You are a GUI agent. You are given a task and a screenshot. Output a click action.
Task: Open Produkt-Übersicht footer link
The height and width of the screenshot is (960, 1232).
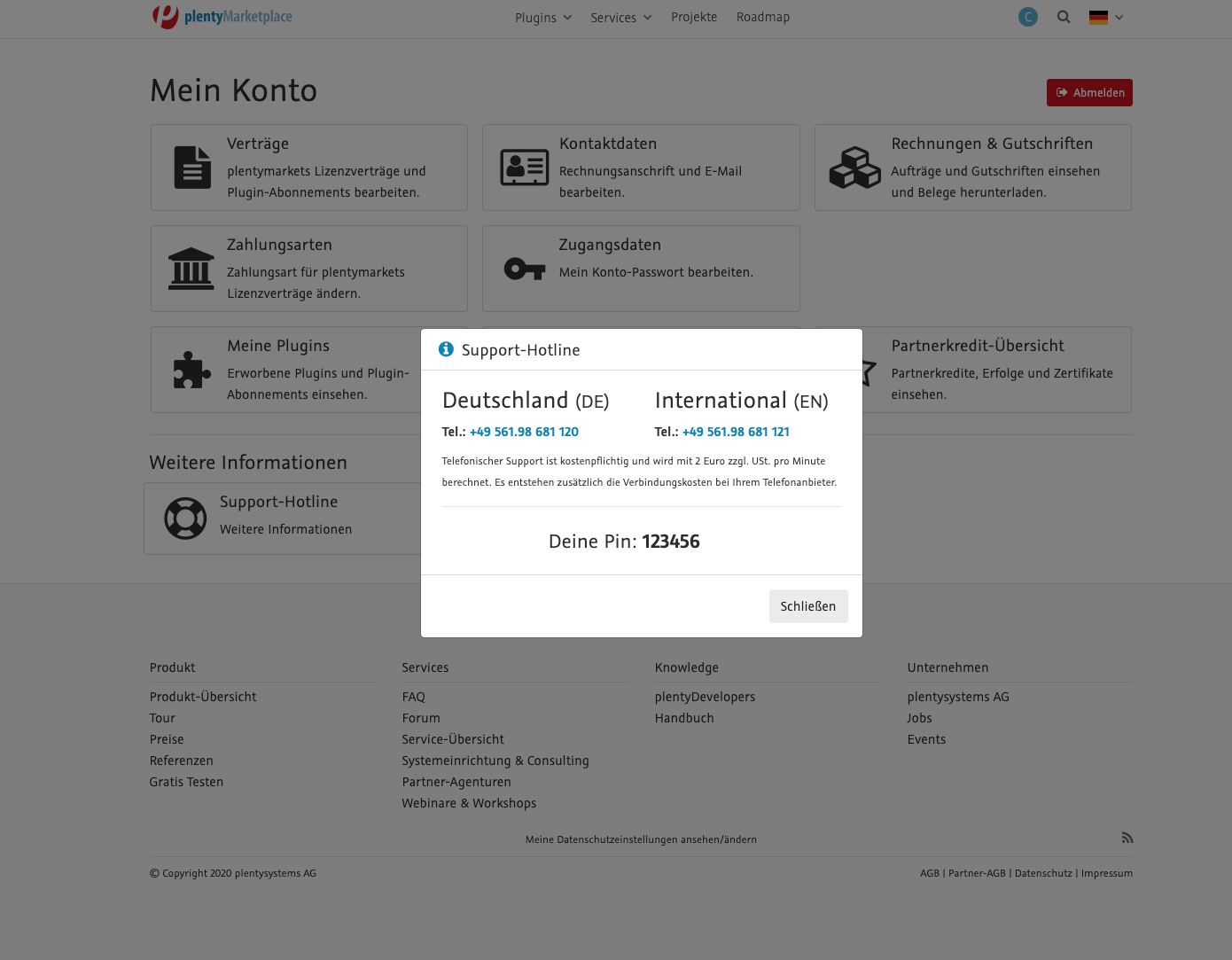click(x=203, y=697)
